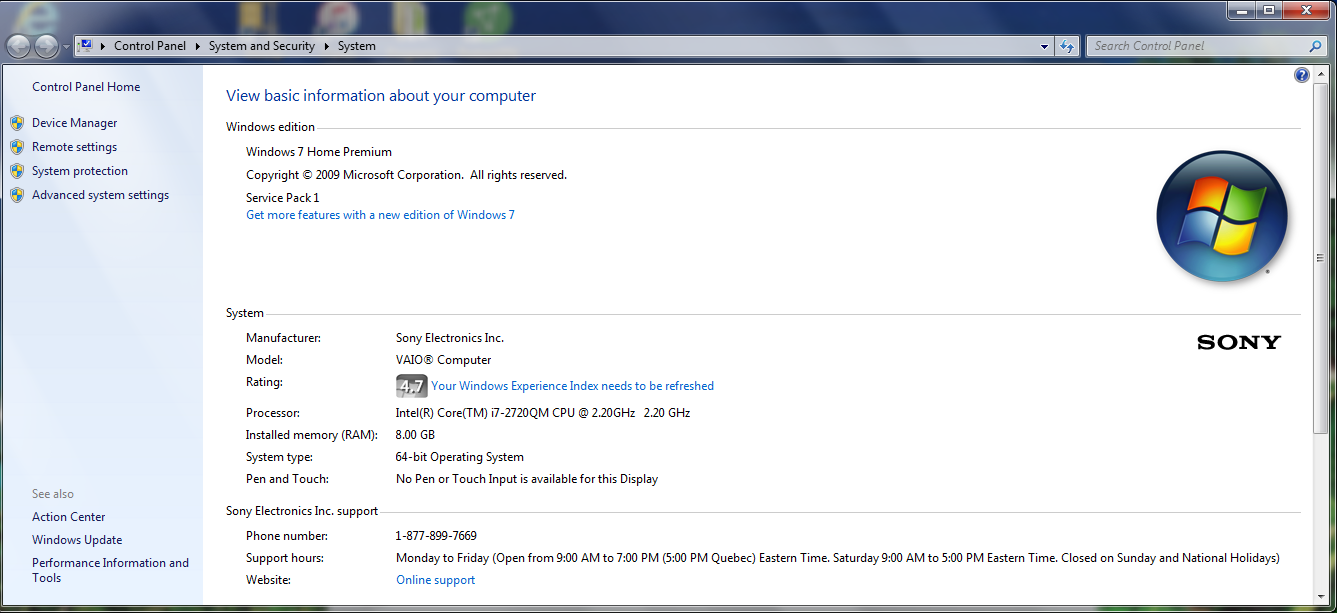
Task: Click shield icon beside Advanced system settings
Action: (x=17, y=195)
